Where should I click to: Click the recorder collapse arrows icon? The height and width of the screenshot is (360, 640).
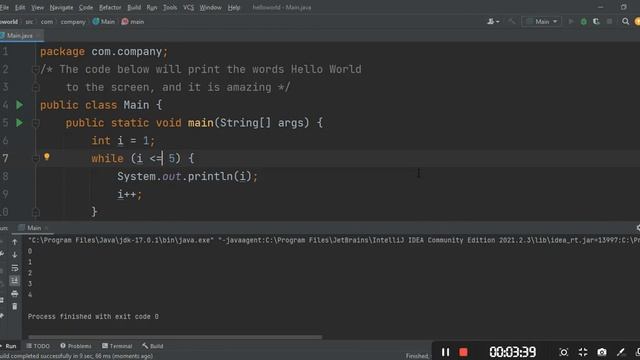click(583, 352)
